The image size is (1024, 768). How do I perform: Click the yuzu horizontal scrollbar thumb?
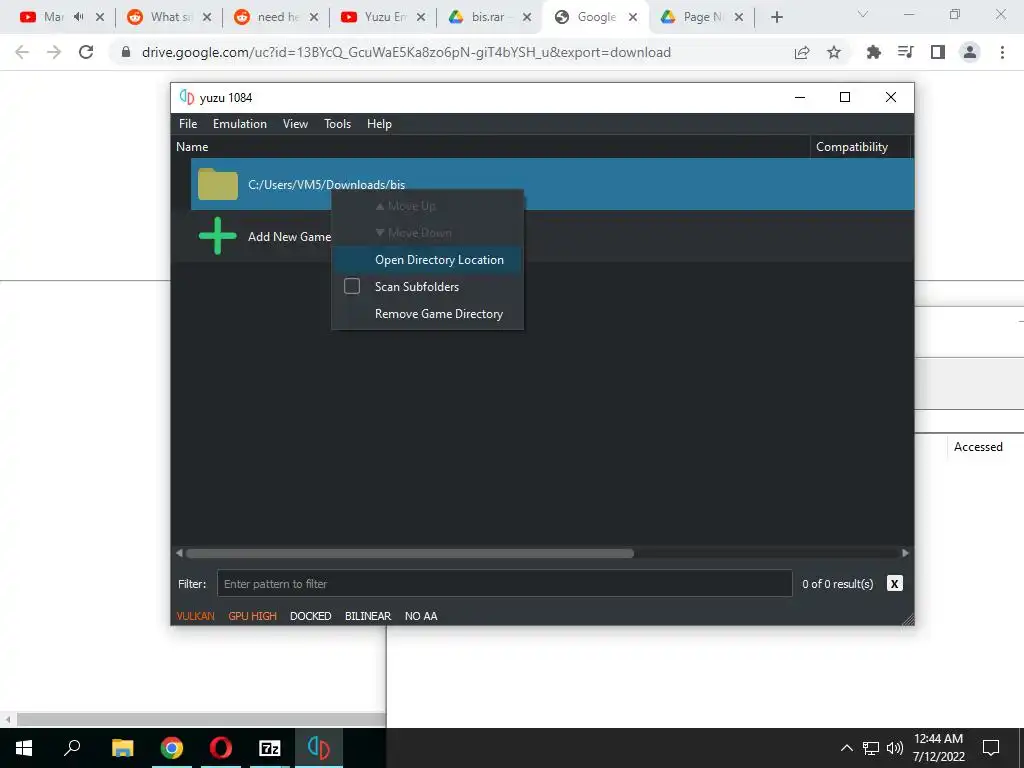[409, 553]
